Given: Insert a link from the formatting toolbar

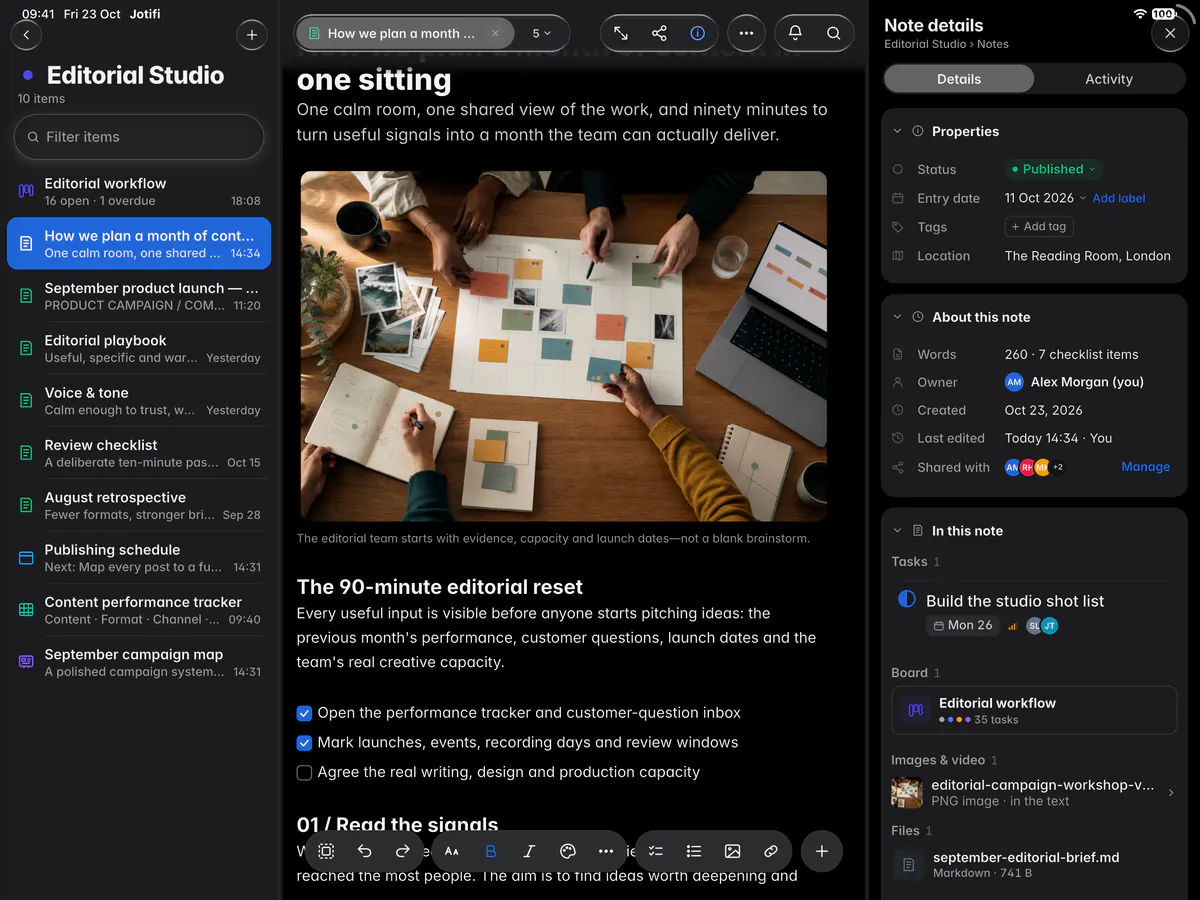Looking at the screenshot, I should [771, 851].
